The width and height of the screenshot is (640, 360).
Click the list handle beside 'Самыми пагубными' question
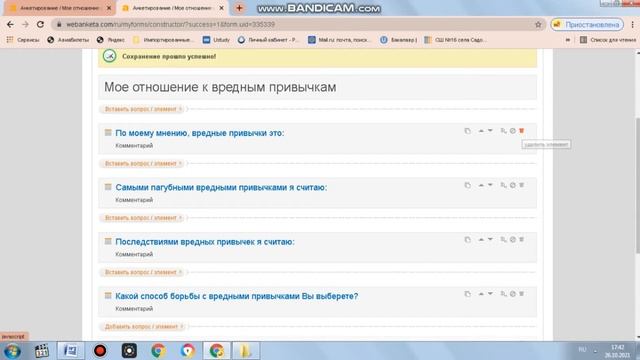click(x=108, y=187)
